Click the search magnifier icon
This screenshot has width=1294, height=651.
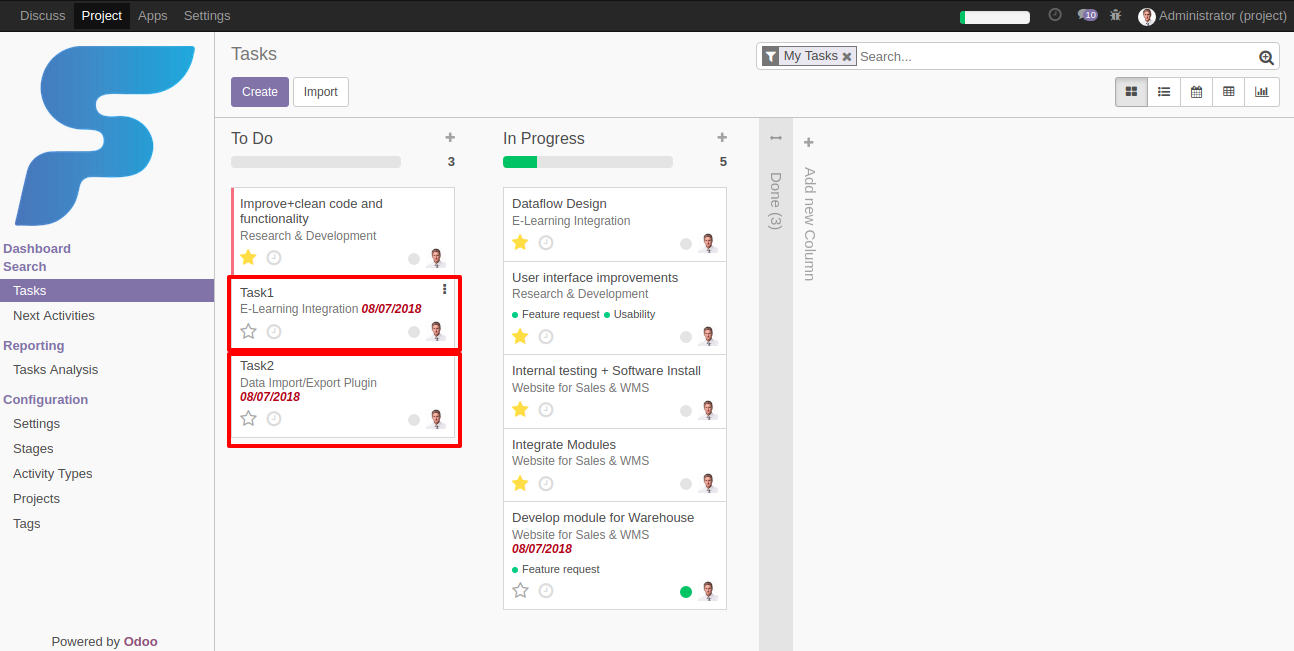pos(1266,58)
